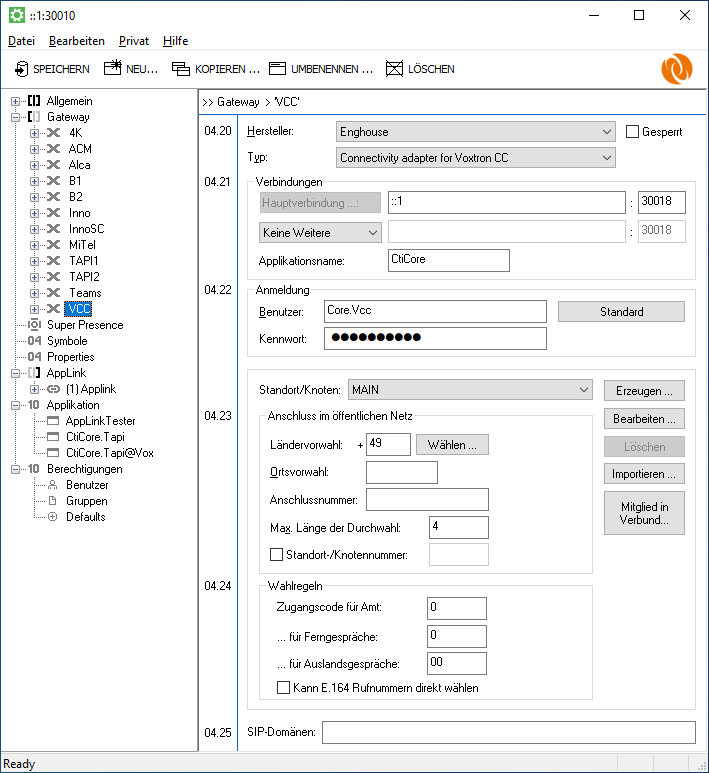Expand the Allgemein tree node
Viewport: 709px width, 773px height.
15,101
